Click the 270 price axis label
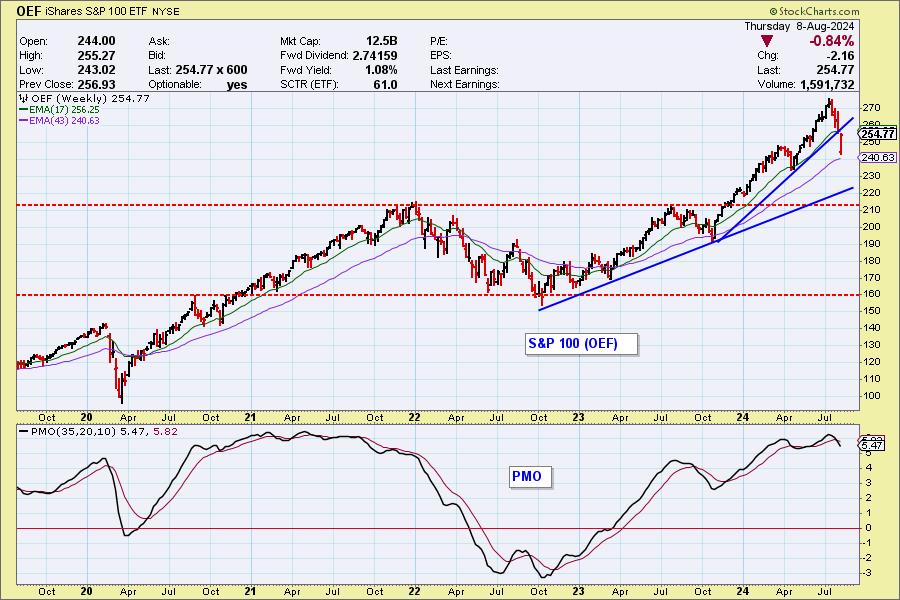 point(871,107)
